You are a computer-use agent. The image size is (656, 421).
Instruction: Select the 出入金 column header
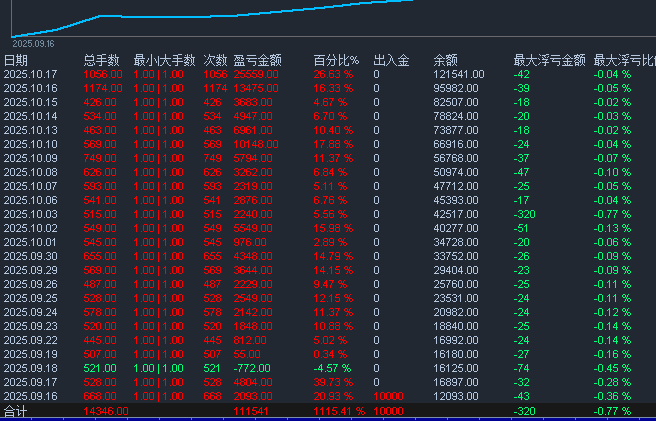tap(390, 60)
